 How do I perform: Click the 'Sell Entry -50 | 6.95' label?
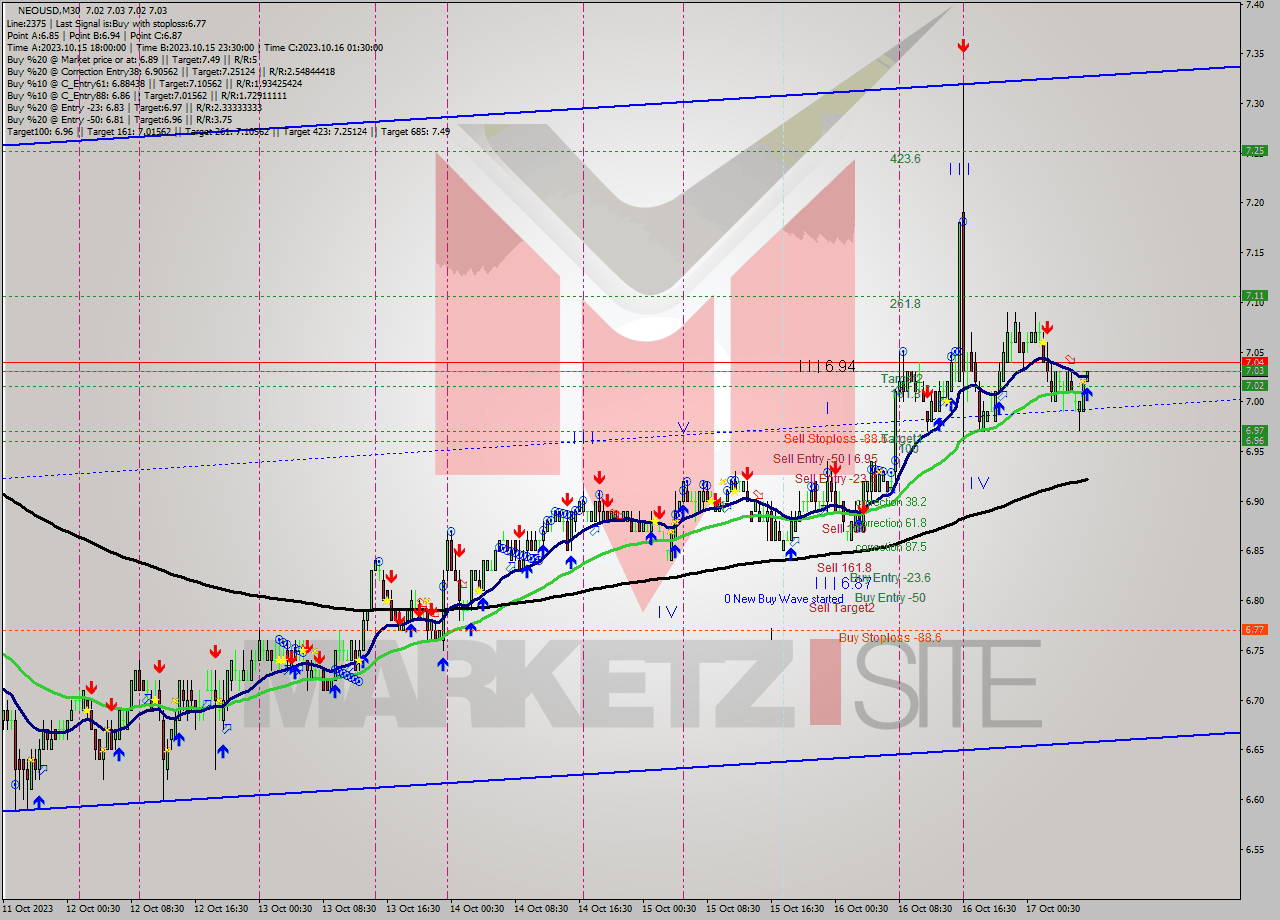[825, 459]
